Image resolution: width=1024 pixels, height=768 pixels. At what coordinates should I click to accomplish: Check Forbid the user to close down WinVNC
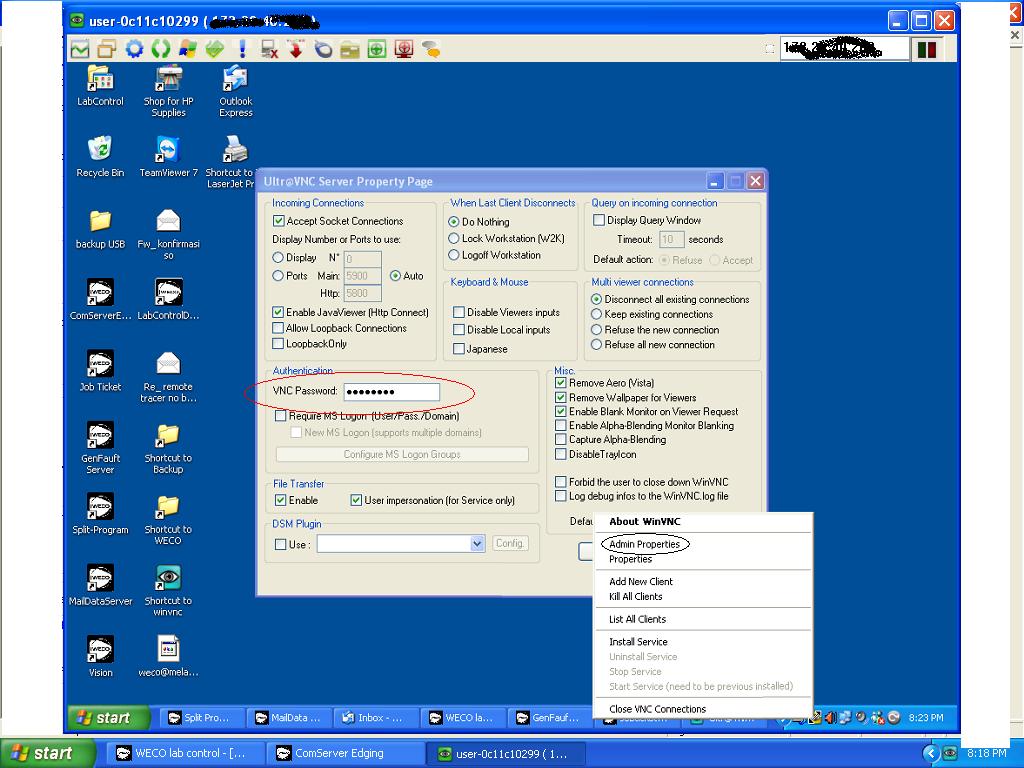click(560, 482)
